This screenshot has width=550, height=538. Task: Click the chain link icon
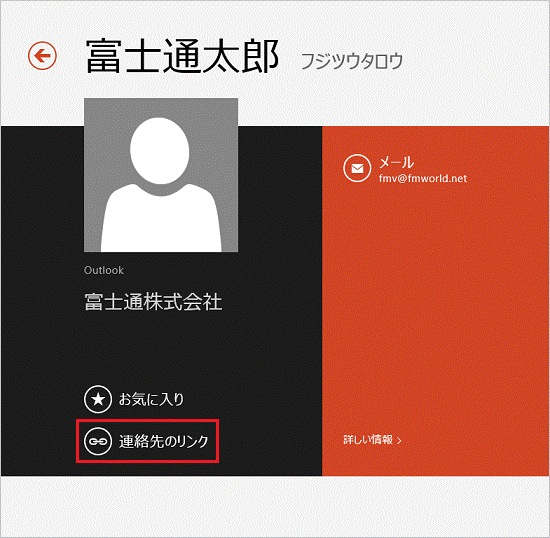98,441
